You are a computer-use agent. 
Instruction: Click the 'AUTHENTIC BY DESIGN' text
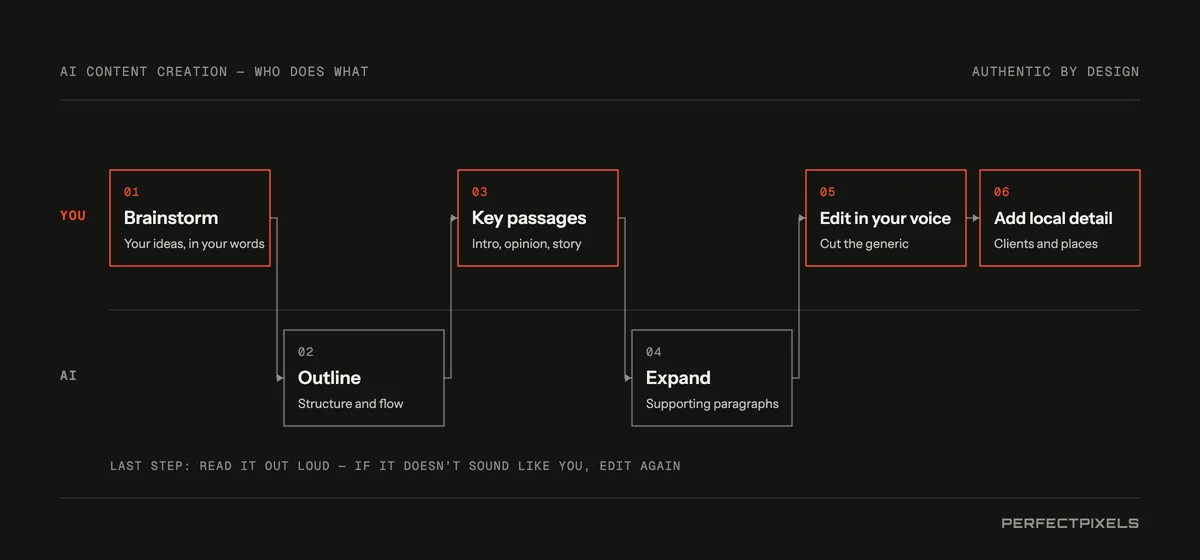(x=1055, y=72)
